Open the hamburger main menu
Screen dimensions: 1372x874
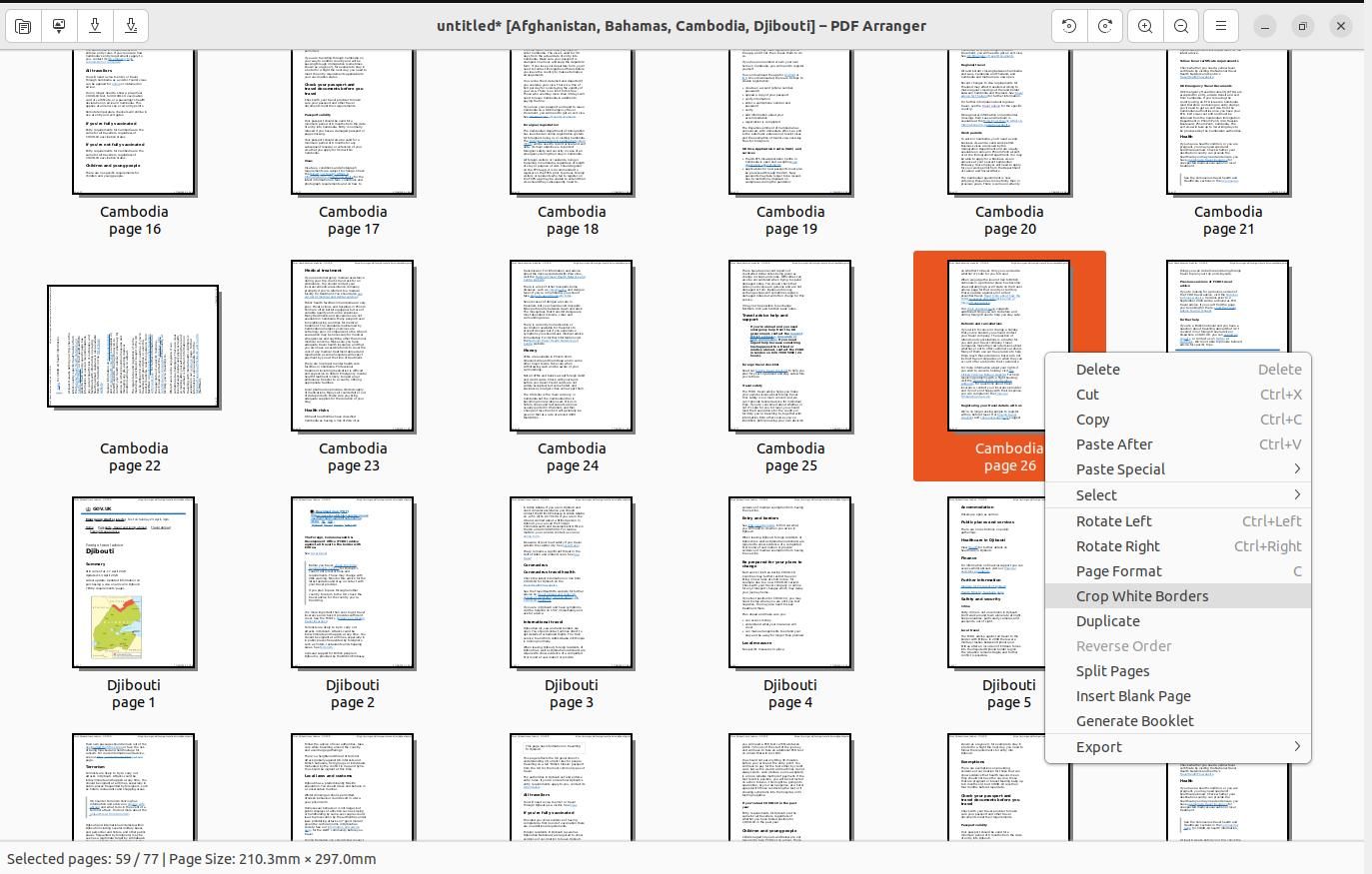(1220, 26)
